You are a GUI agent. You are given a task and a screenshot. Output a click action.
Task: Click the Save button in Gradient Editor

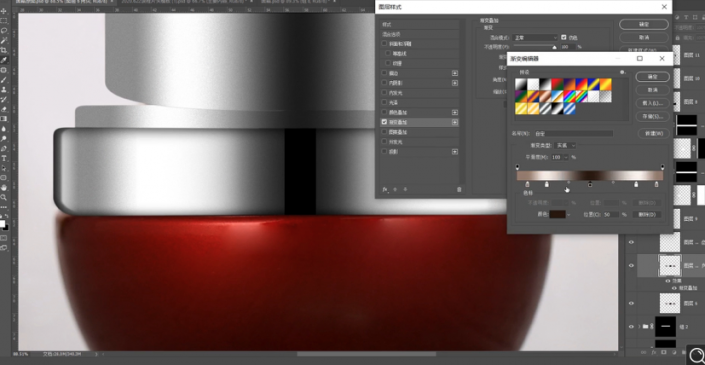click(652, 117)
